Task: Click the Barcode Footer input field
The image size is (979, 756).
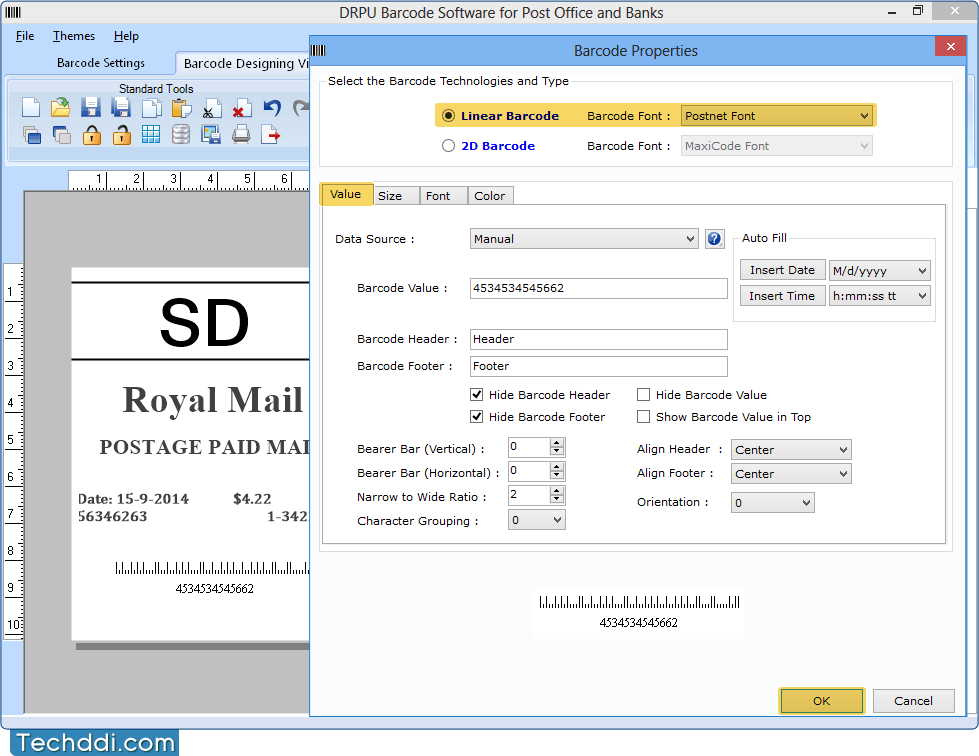Action: [x=598, y=366]
